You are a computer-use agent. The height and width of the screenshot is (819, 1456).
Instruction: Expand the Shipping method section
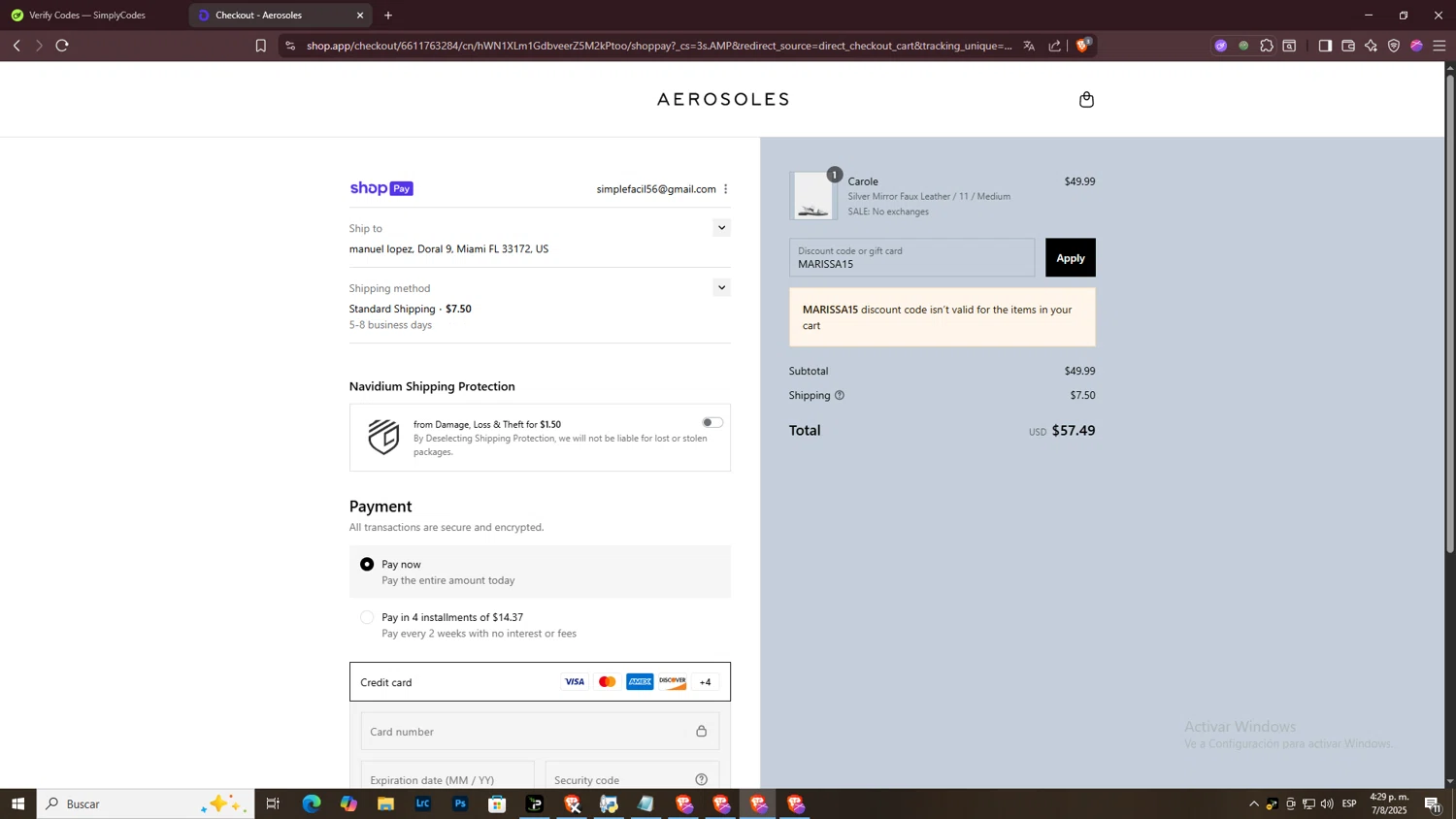pyautogui.click(x=721, y=287)
